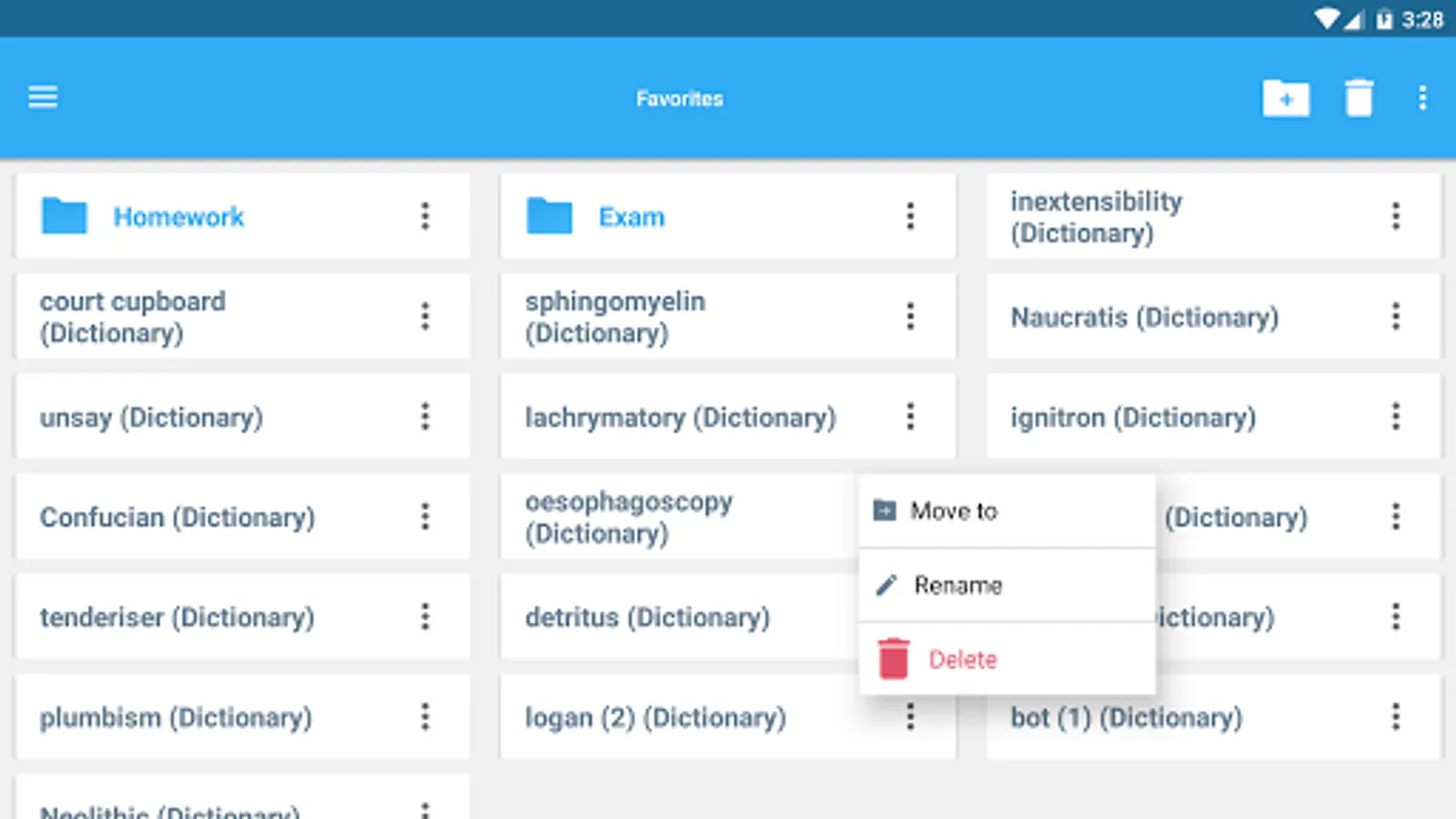
Task: Open options for Exam folder
Action: point(910,217)
